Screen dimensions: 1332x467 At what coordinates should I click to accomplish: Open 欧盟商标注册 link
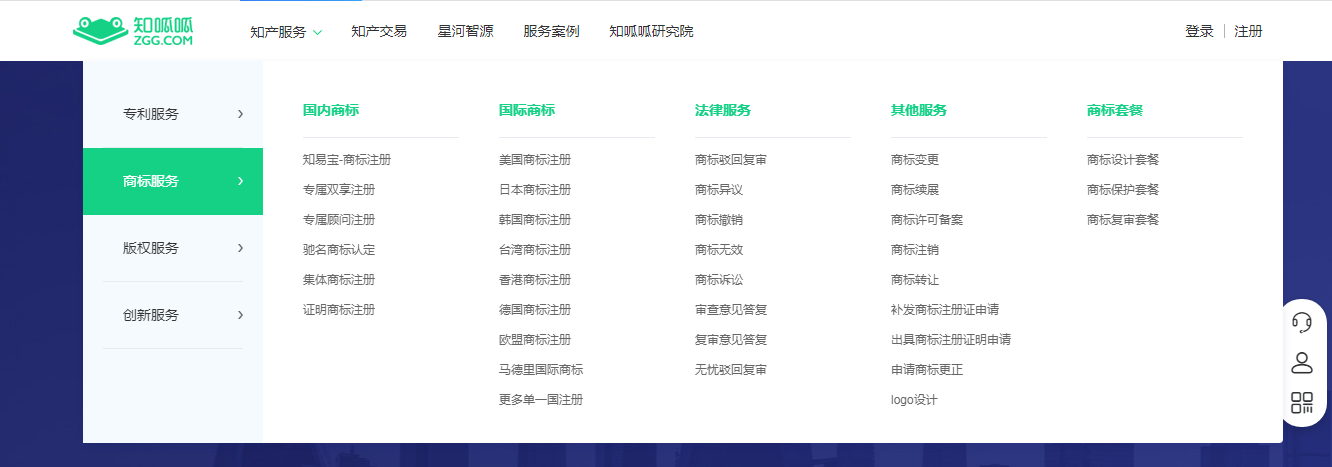[535, 340]
